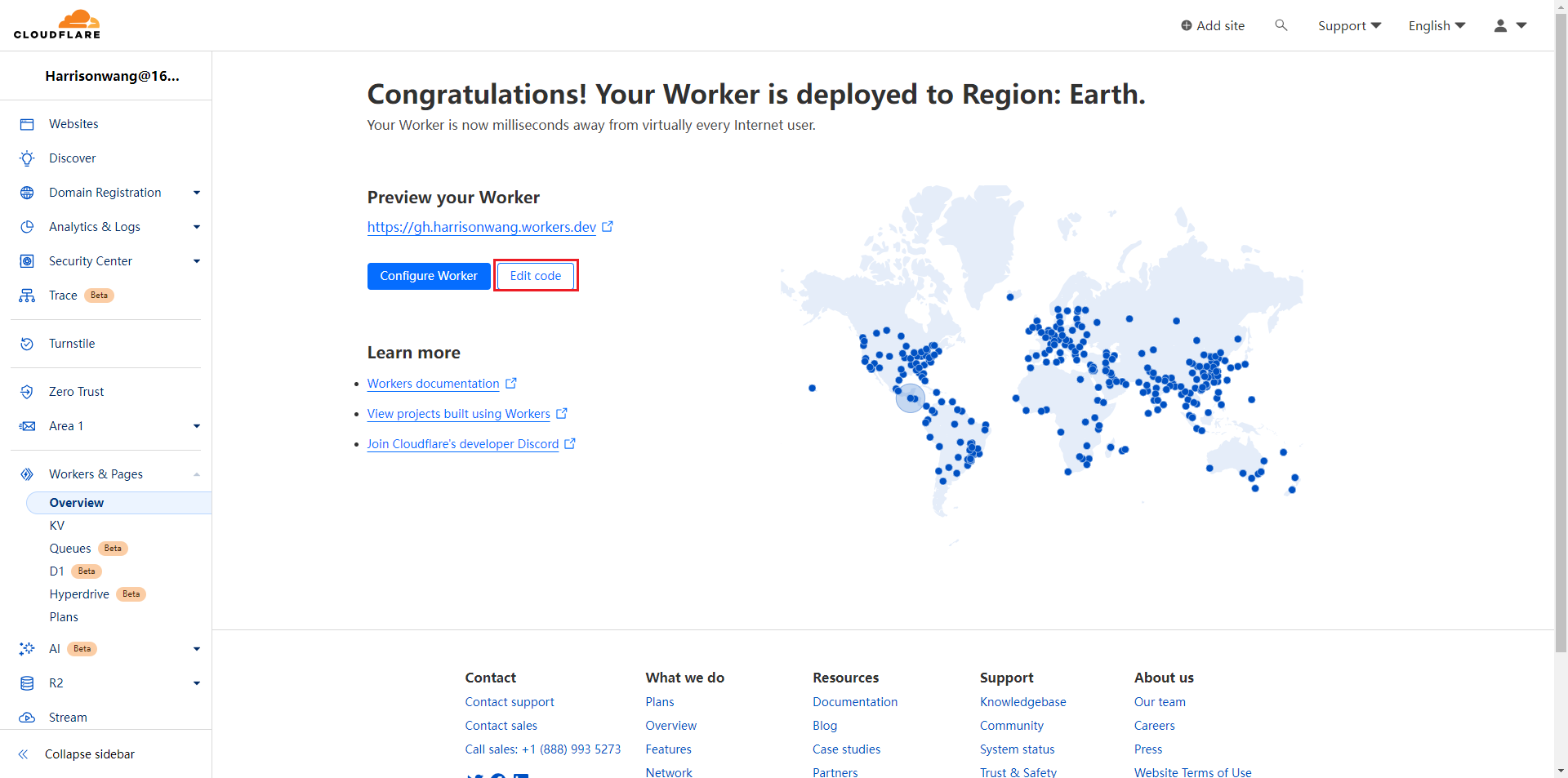
Task: Click the R2 storage icon
Action: tap(27, 683)
